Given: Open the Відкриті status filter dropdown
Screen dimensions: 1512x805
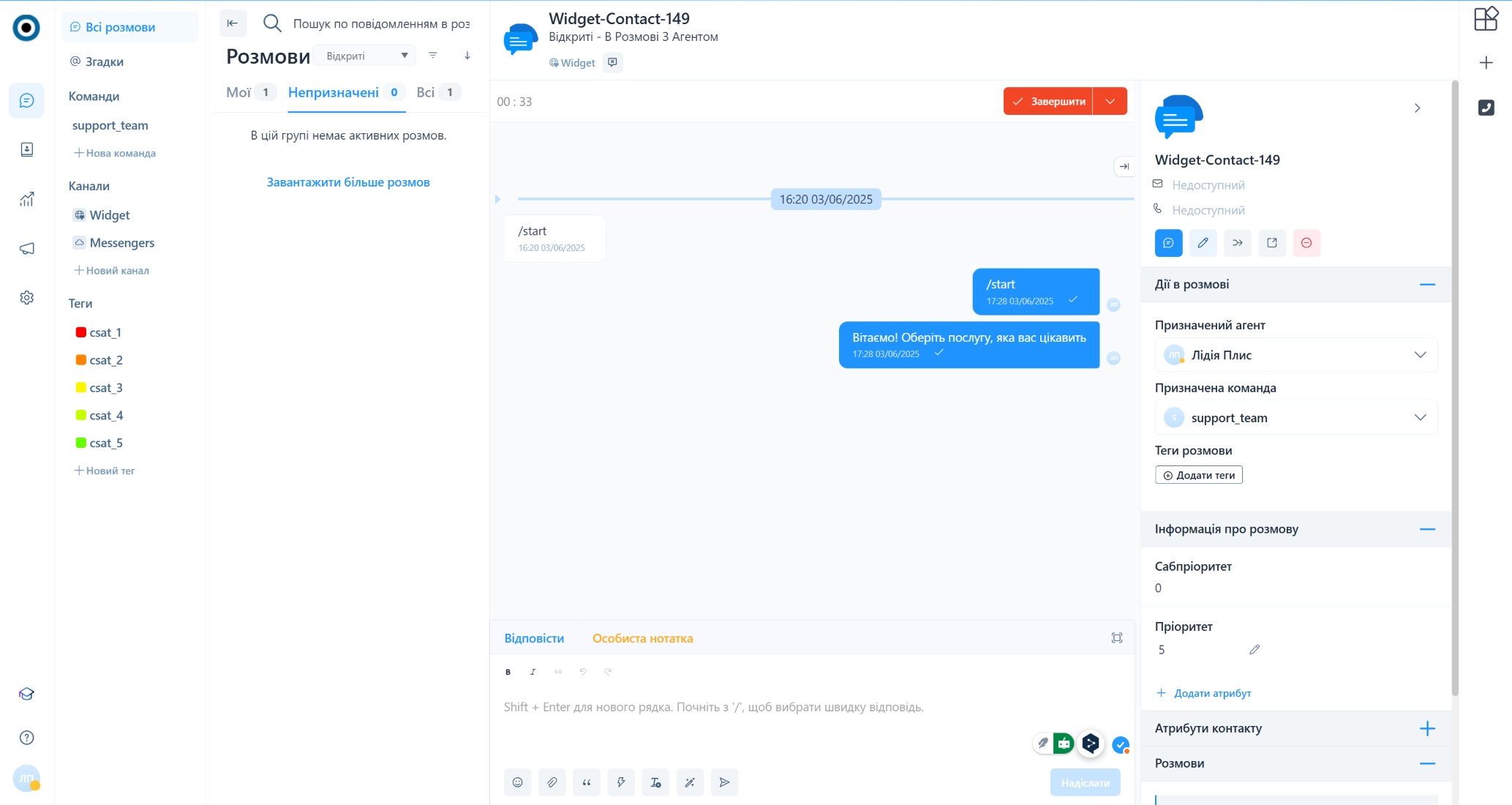Looking at the screenshot, I should point(365,56).
